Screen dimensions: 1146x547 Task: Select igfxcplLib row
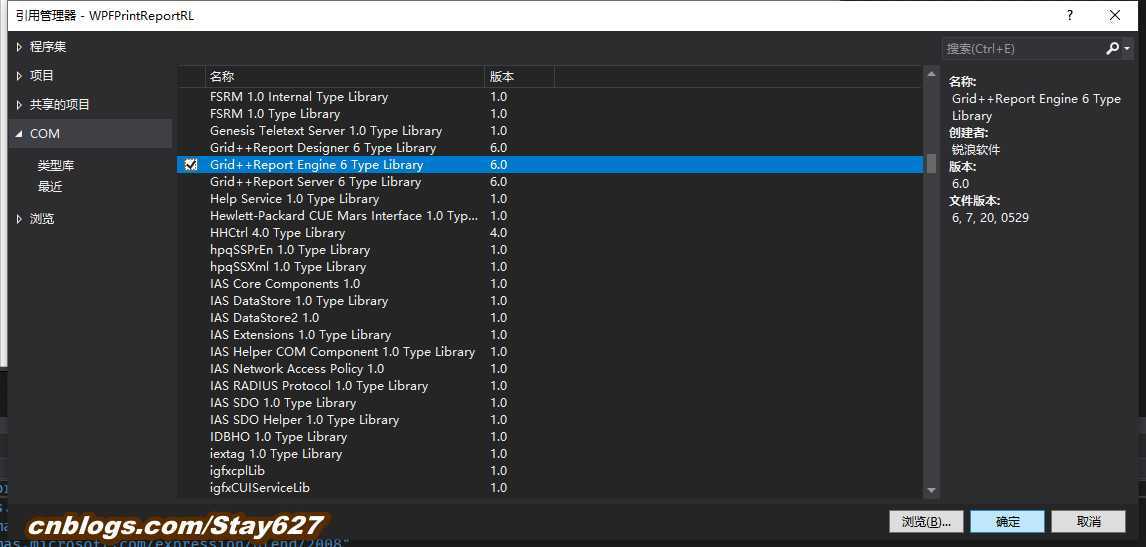click(550, 471)
